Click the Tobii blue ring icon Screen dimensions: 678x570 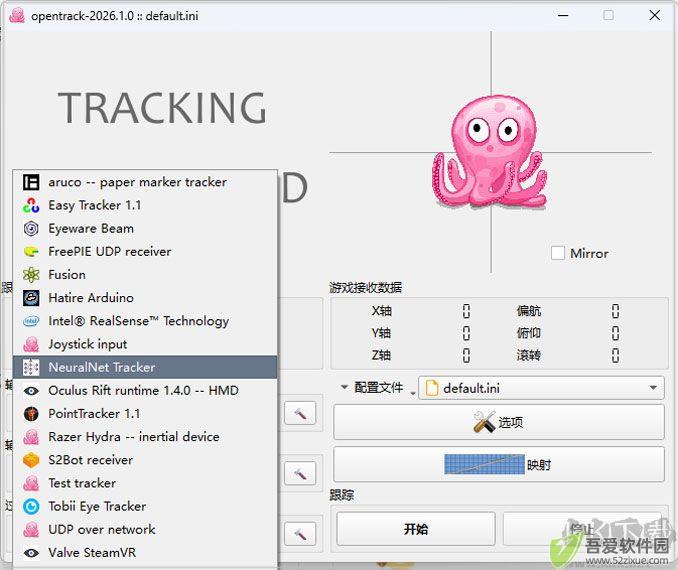pyautogui.click(x=31, y=506)
